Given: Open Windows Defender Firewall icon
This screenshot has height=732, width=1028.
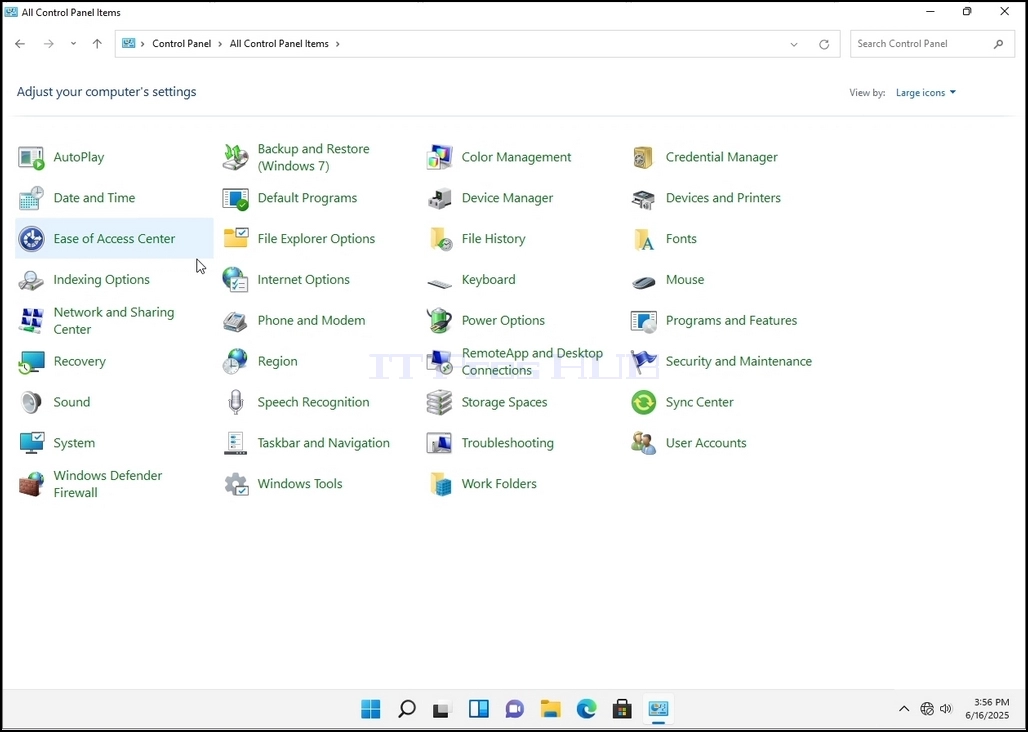Looking at the screenshot, I should 31,484.
